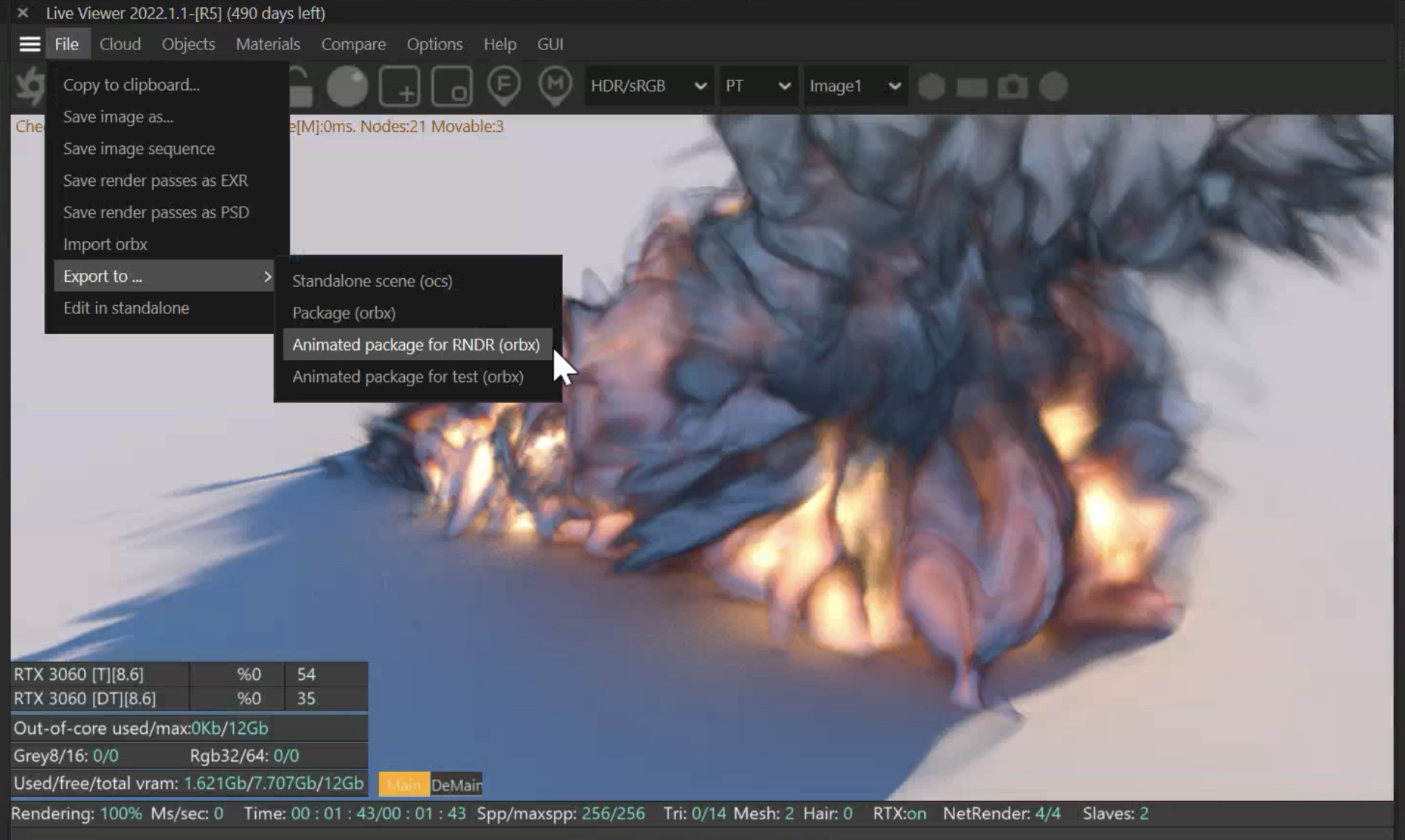Click the camera icon in toolbar
The height and width of the screenshot is (840, 1405).
point(1013,86)
